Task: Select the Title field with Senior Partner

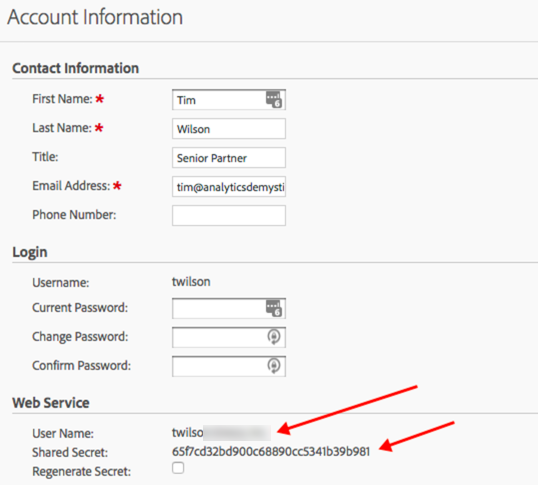Action: 229,158
